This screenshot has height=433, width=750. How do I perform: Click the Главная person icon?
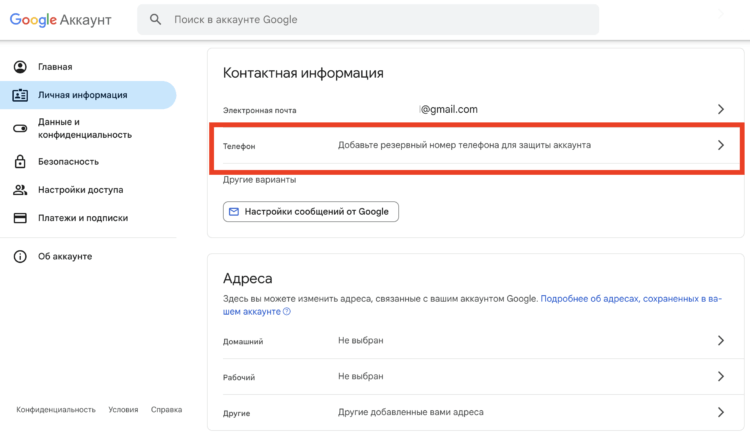(x=20, y=67)
